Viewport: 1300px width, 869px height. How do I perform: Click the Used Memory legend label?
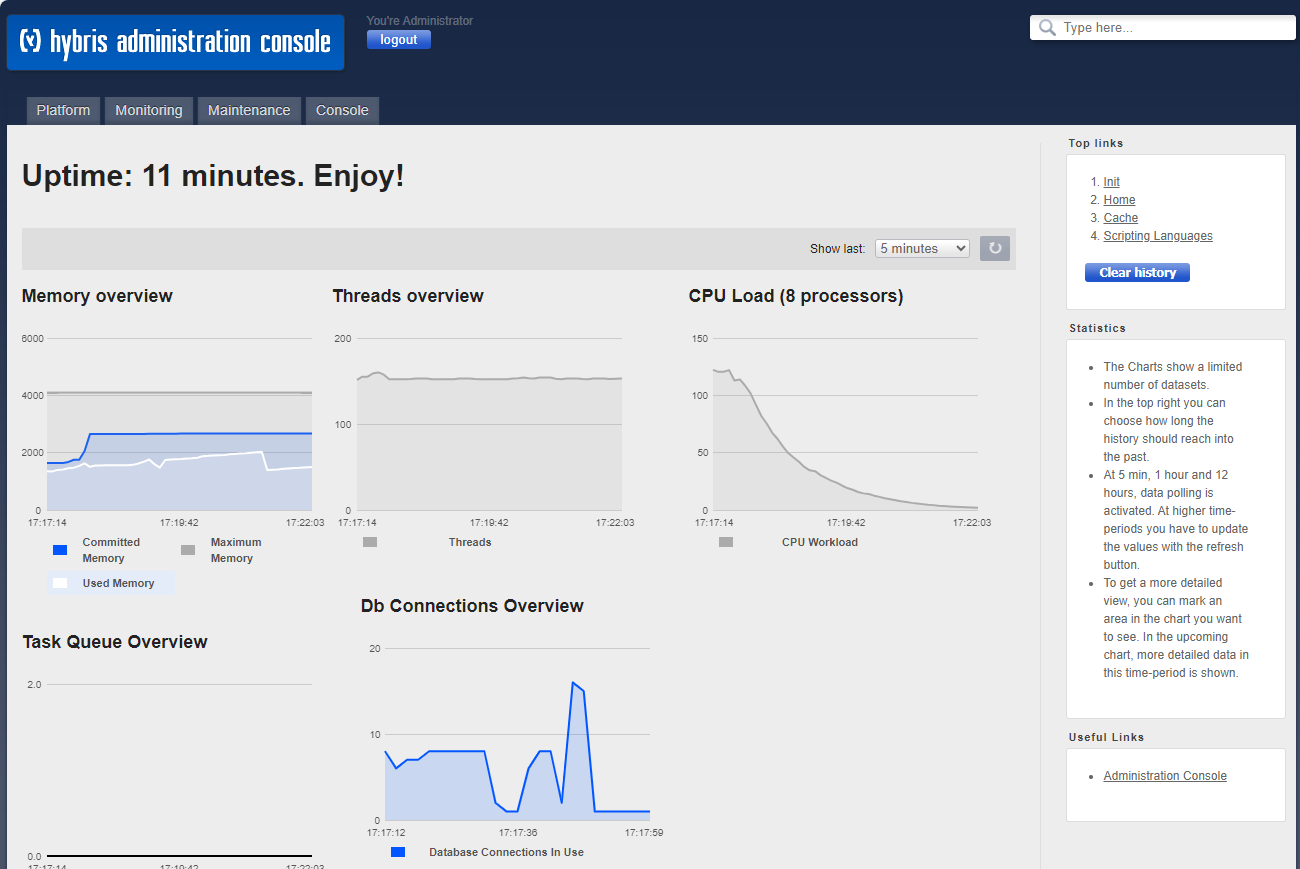[118, 583]
